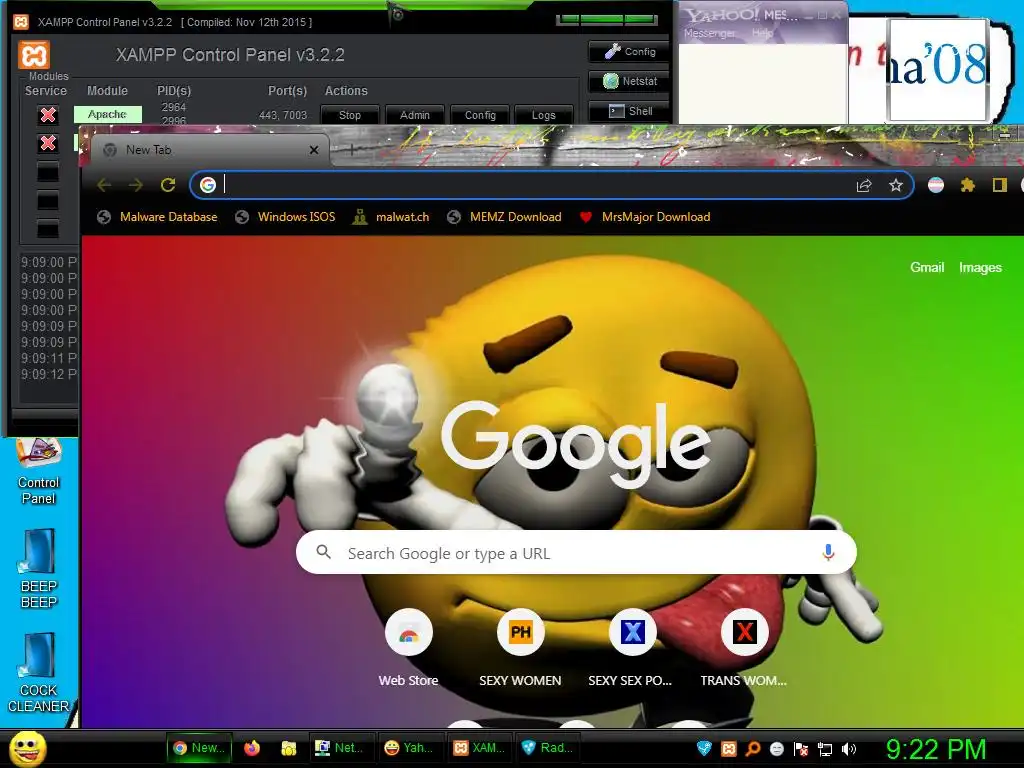Open the Apache Config button

click(x=480, y=115)
